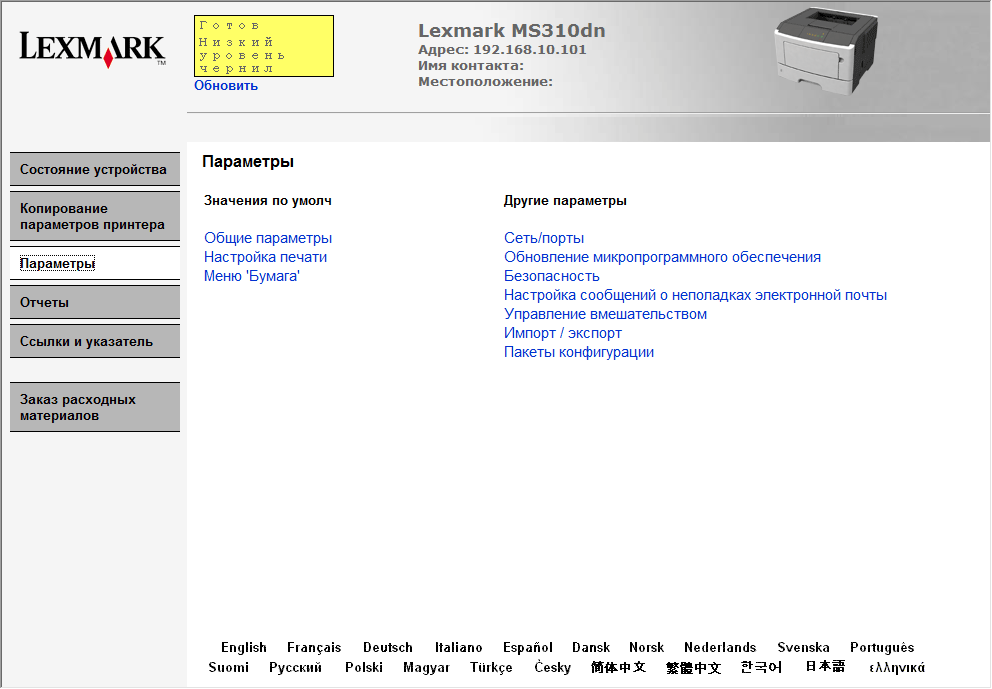Switch language to Suomi
This screenshot has width=992, height=689.
point(228,667)
